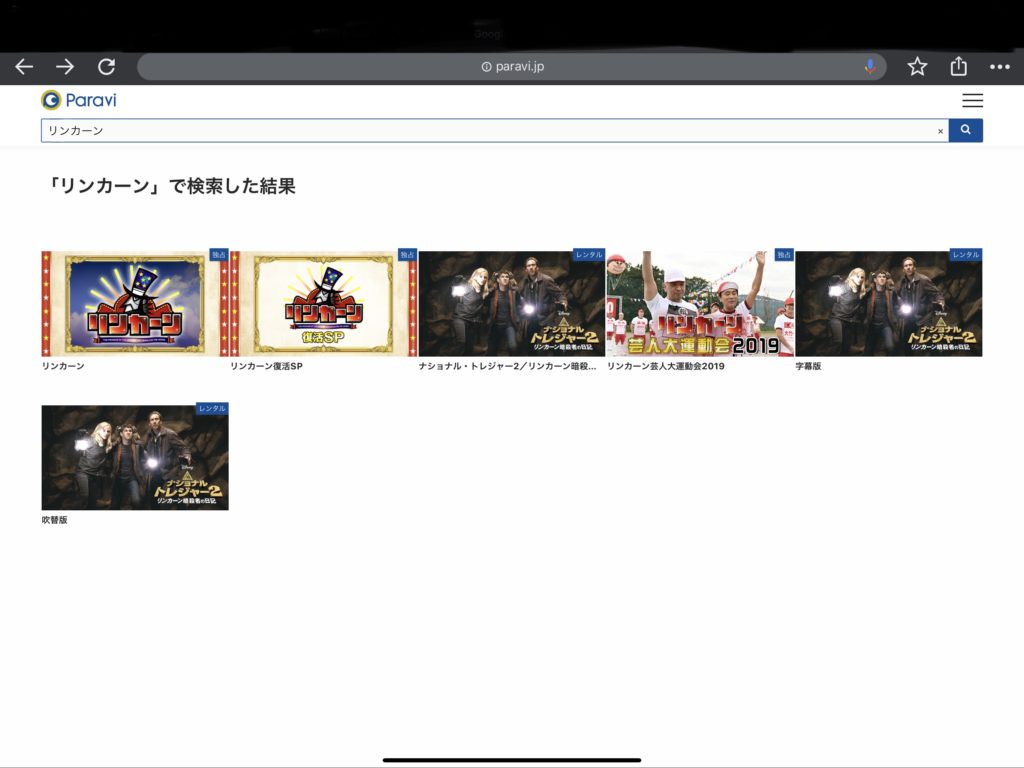Viewport: 1024px width, 768px height.
Task: Click 独占 badge on リンカーン thumbnail
Action: point(219,255)
